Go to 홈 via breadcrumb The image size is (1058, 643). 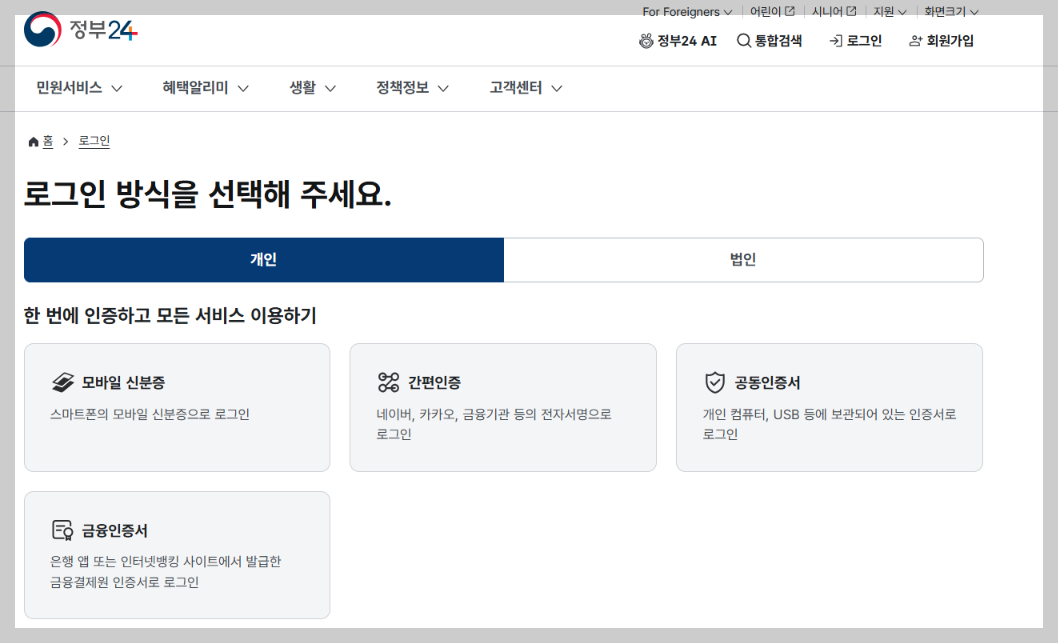[48, 141]
